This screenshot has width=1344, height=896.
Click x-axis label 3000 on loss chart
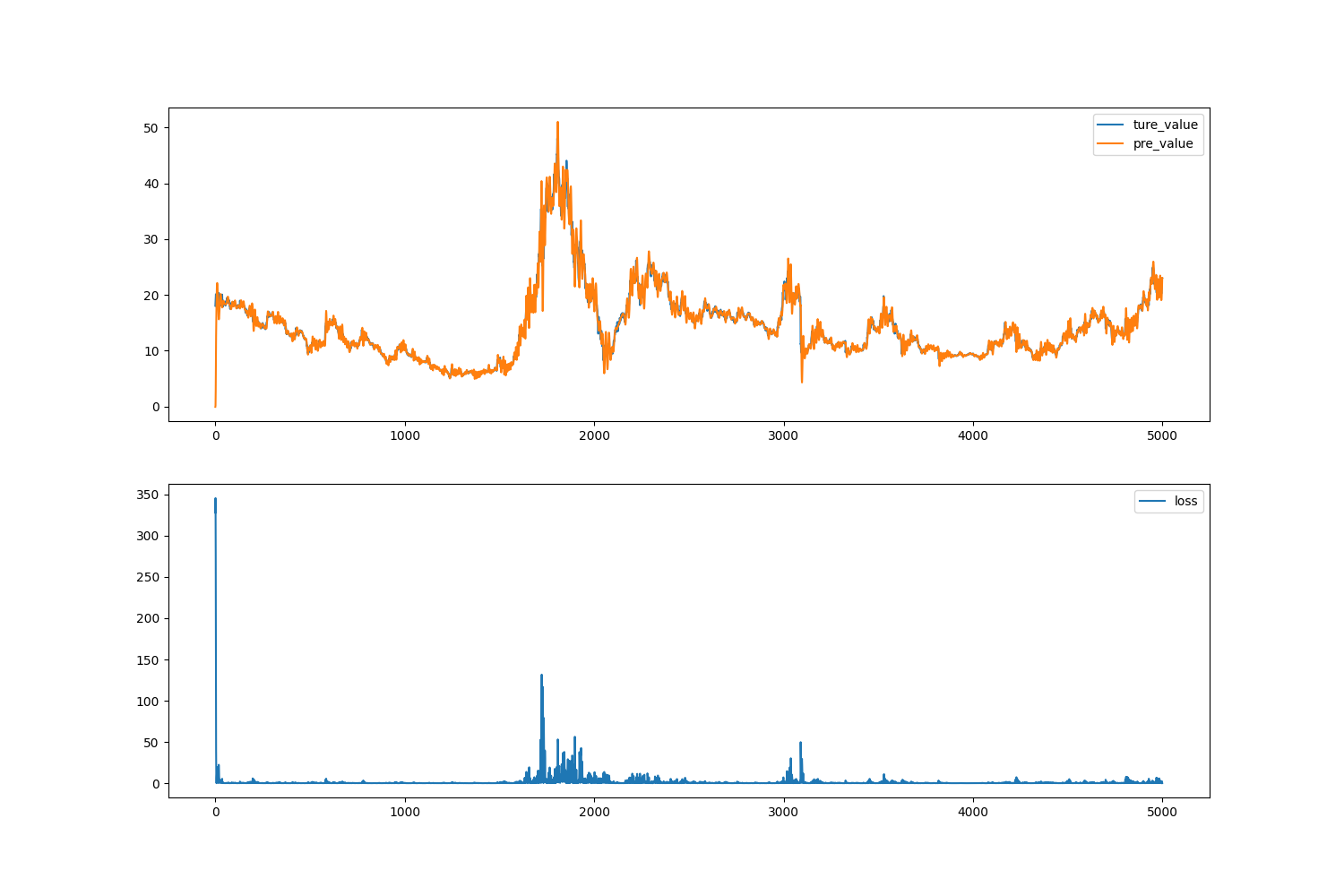tap(784, 812)
